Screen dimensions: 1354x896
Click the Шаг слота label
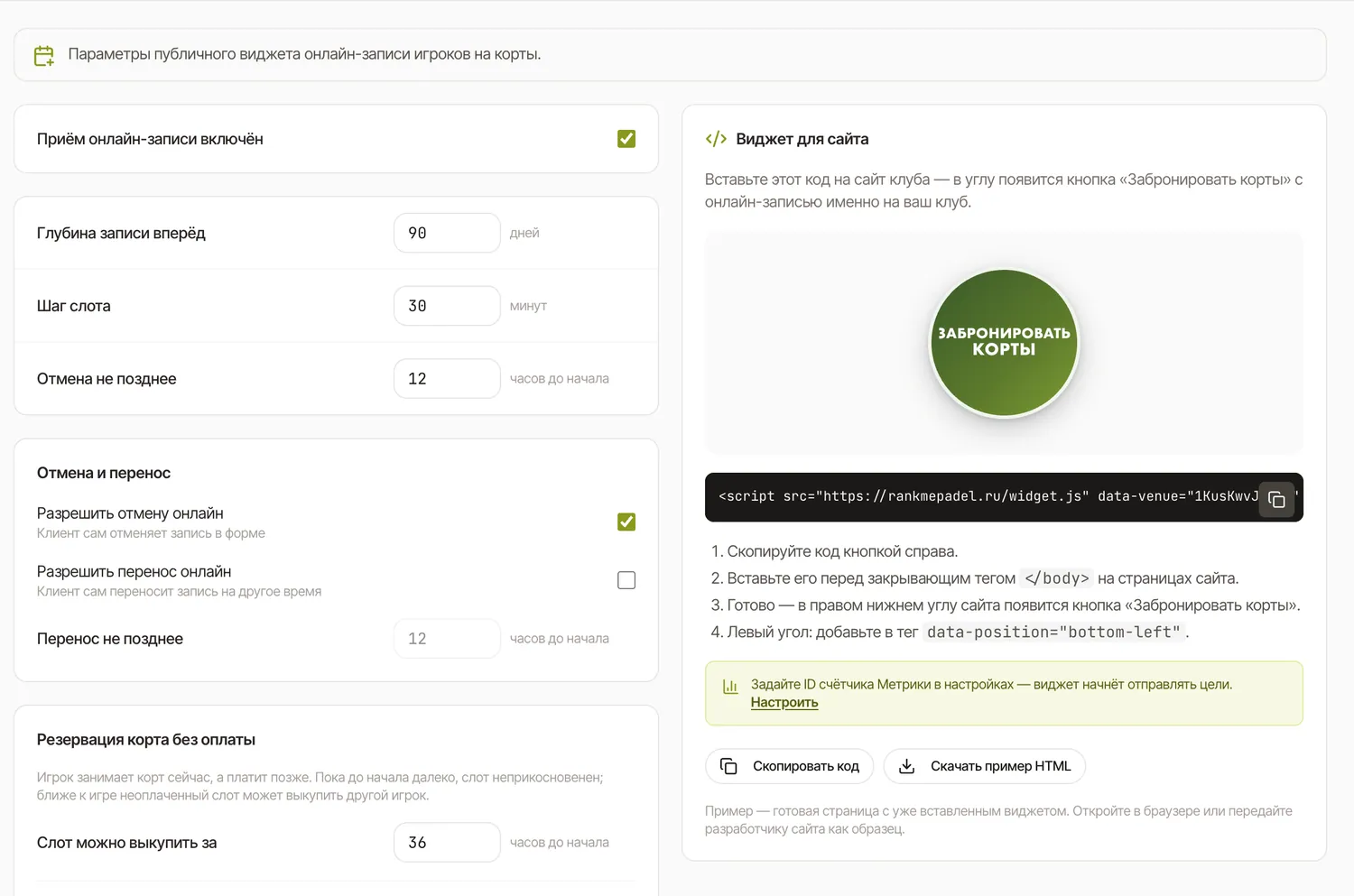pyautogui.click(x=74, y=306)
